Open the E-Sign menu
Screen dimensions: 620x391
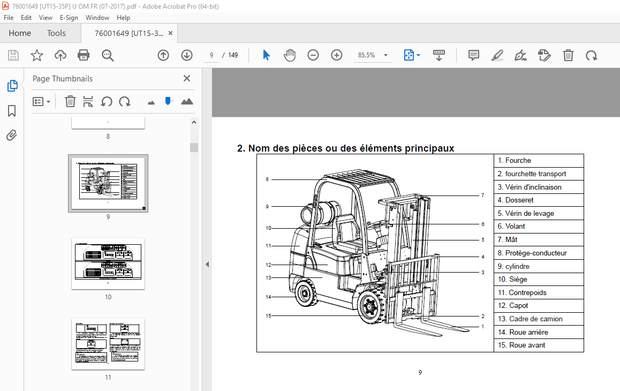tap(69, 18)
